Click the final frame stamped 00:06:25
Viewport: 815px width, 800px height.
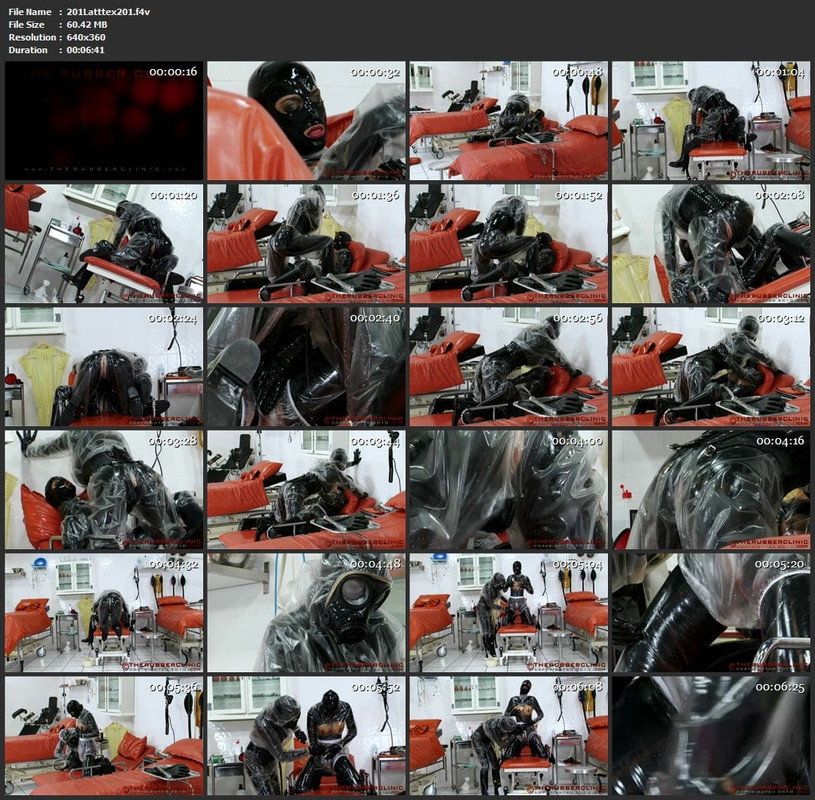(711, 736)
